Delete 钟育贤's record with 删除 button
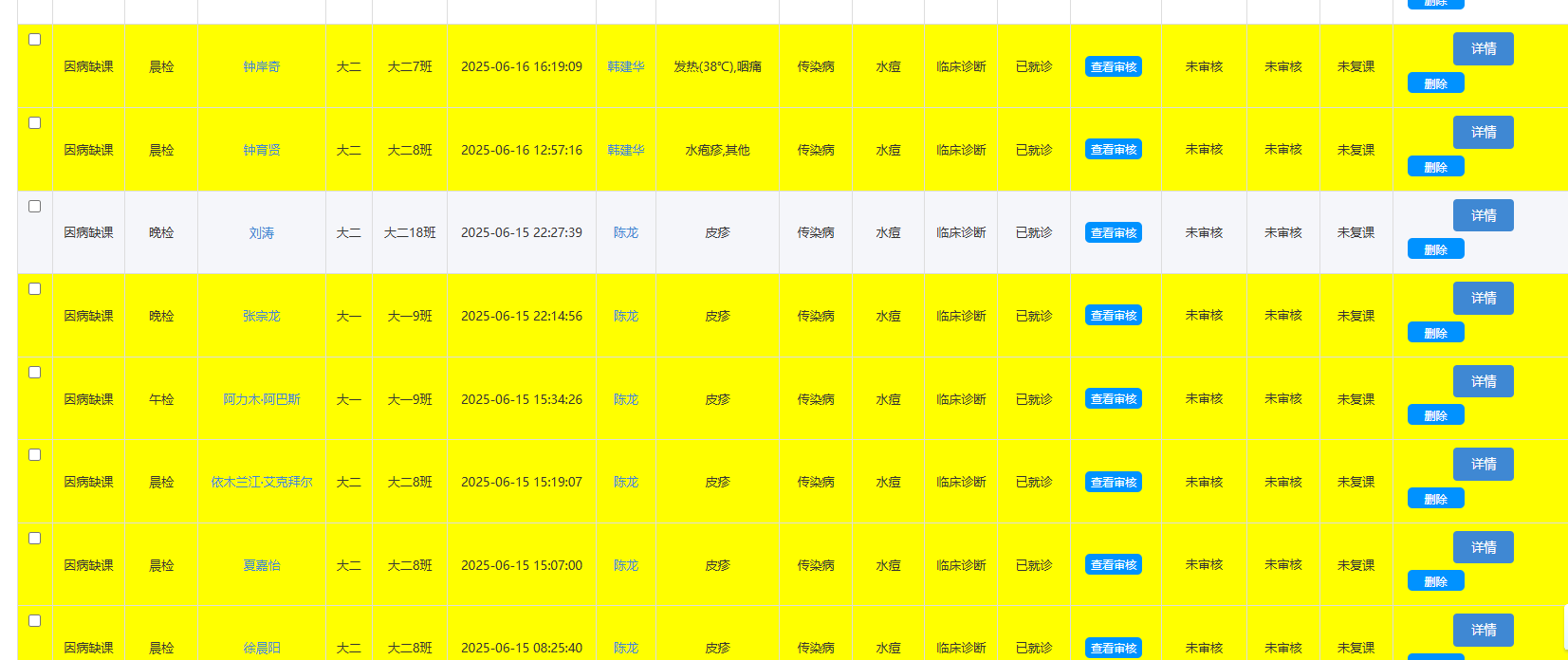Viewport: 1568px width, 660px height. pos(1435,167)
